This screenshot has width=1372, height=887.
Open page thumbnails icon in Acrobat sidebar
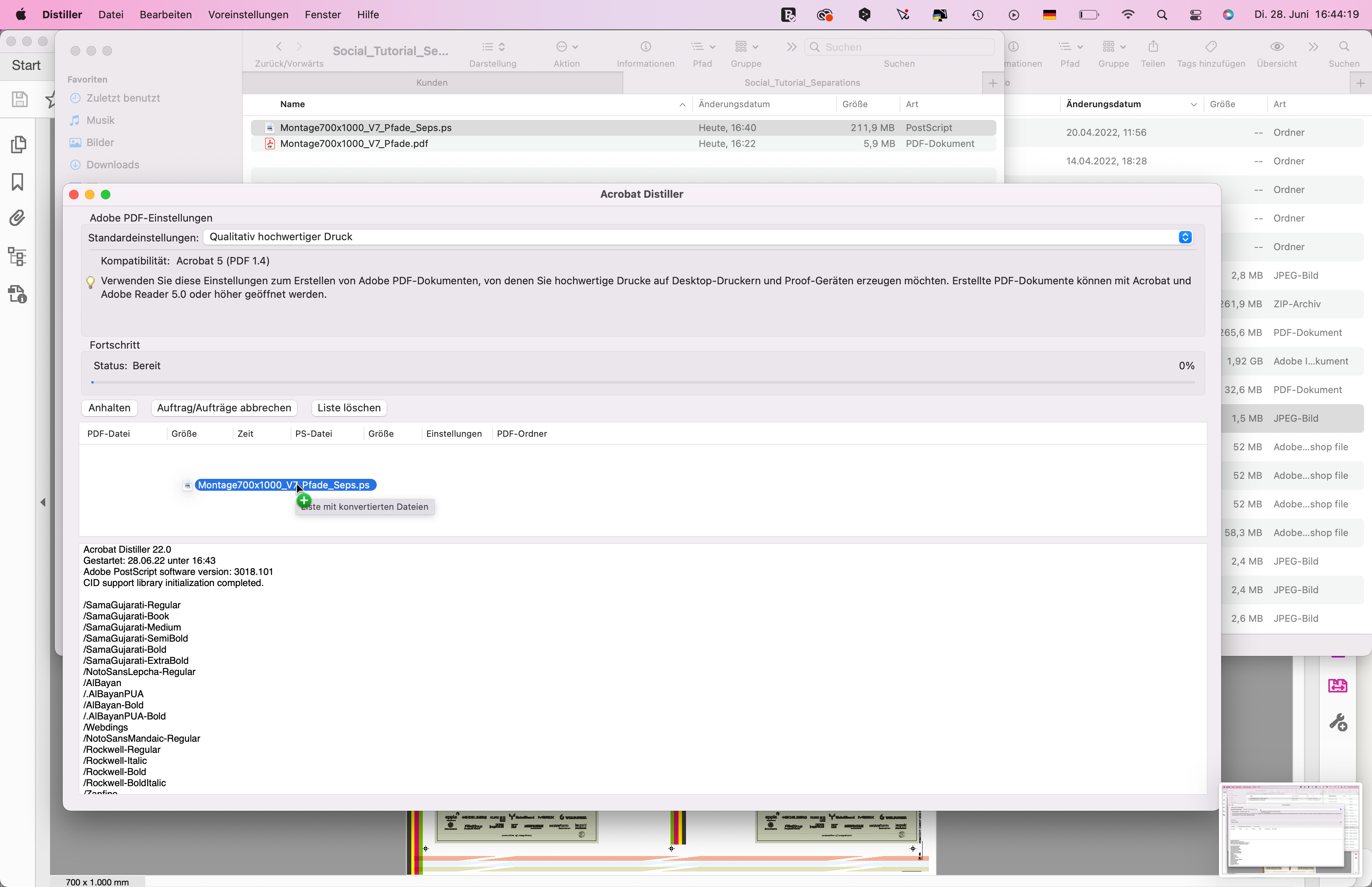[18, 144]
